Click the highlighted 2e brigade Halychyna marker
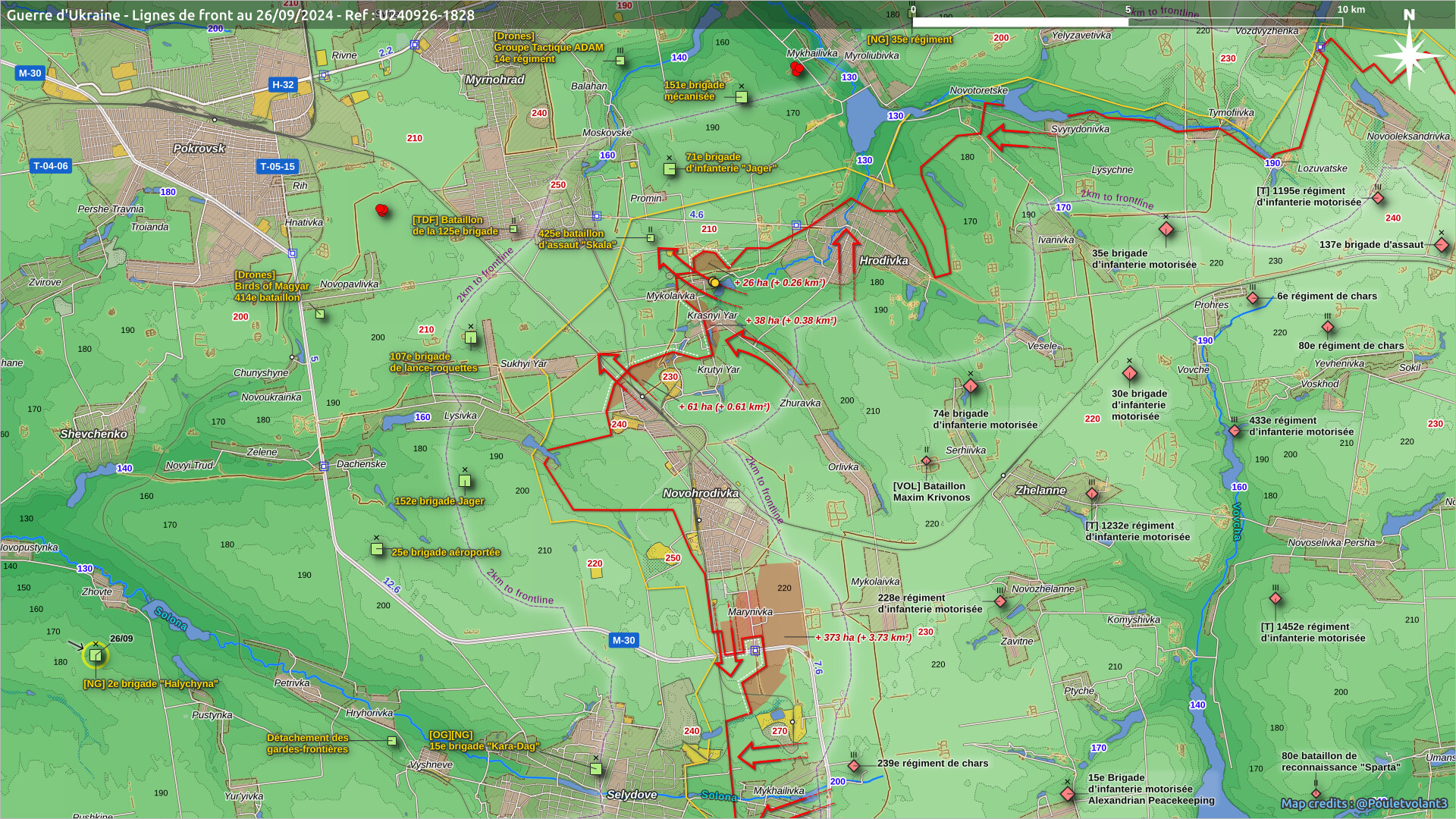This screenshot has width=1456, height=819. 96,655
